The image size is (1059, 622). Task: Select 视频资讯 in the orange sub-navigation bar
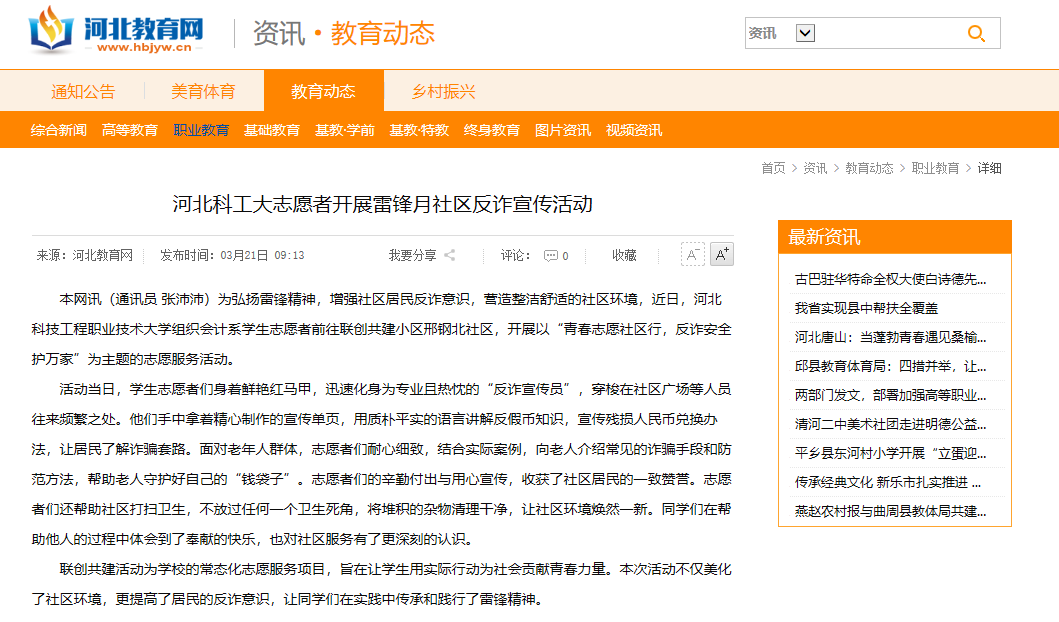click(x=632, y=130)
